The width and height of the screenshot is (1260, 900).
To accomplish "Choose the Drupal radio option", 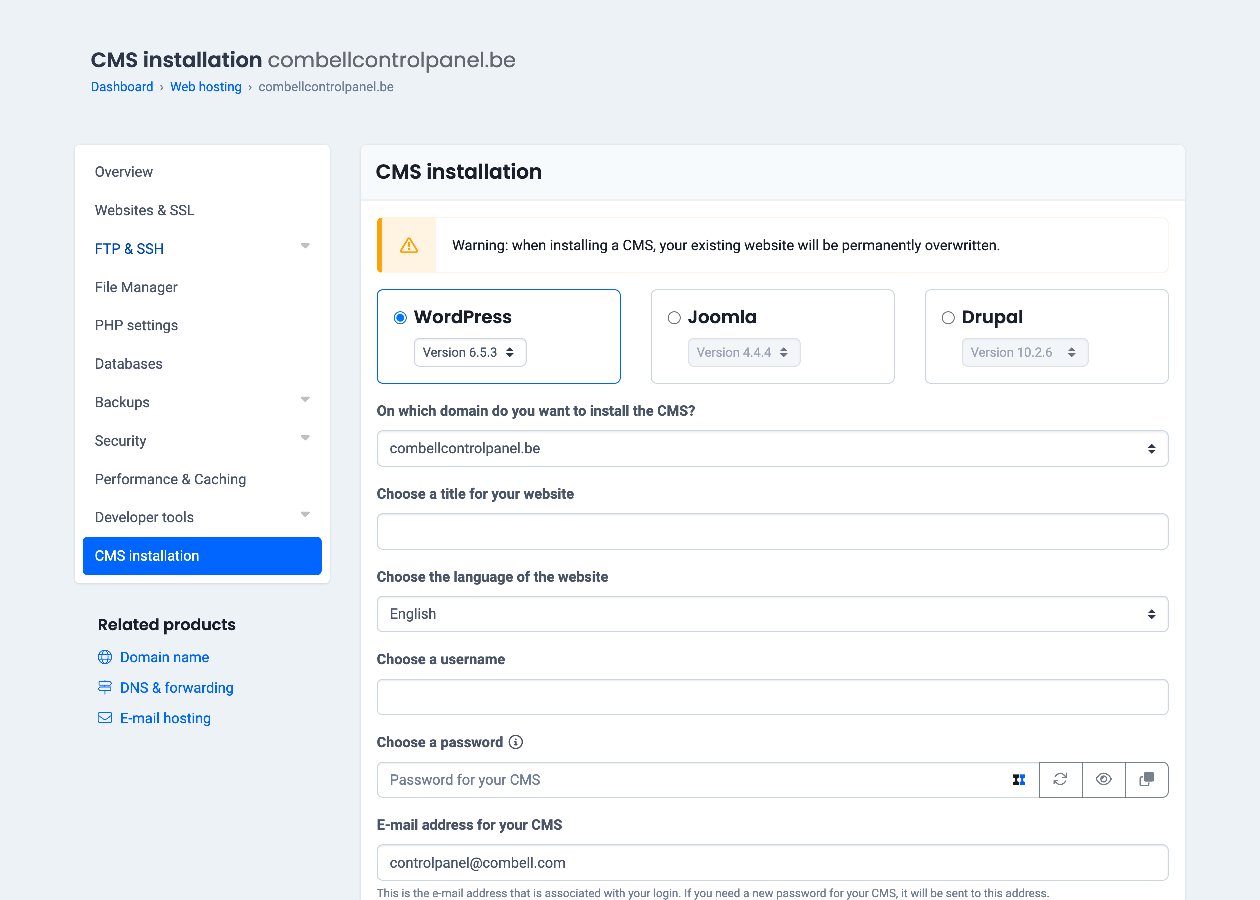I will (948, 318).
